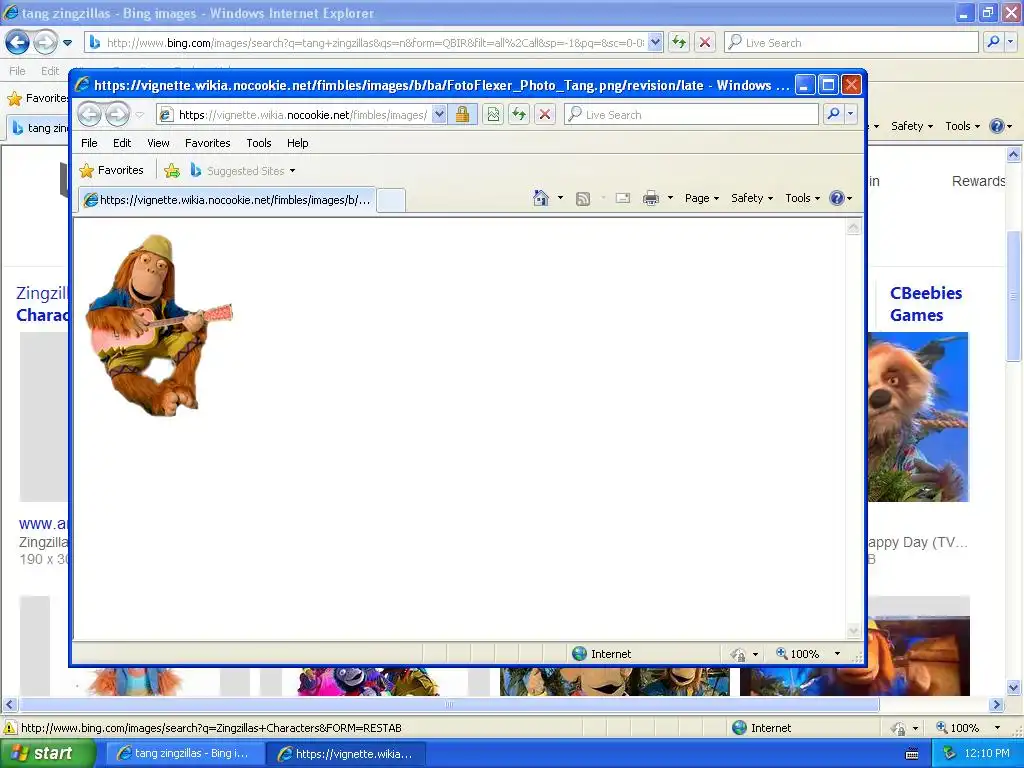Click the search magnifier in the Bing window

click(x=993, y=42)
